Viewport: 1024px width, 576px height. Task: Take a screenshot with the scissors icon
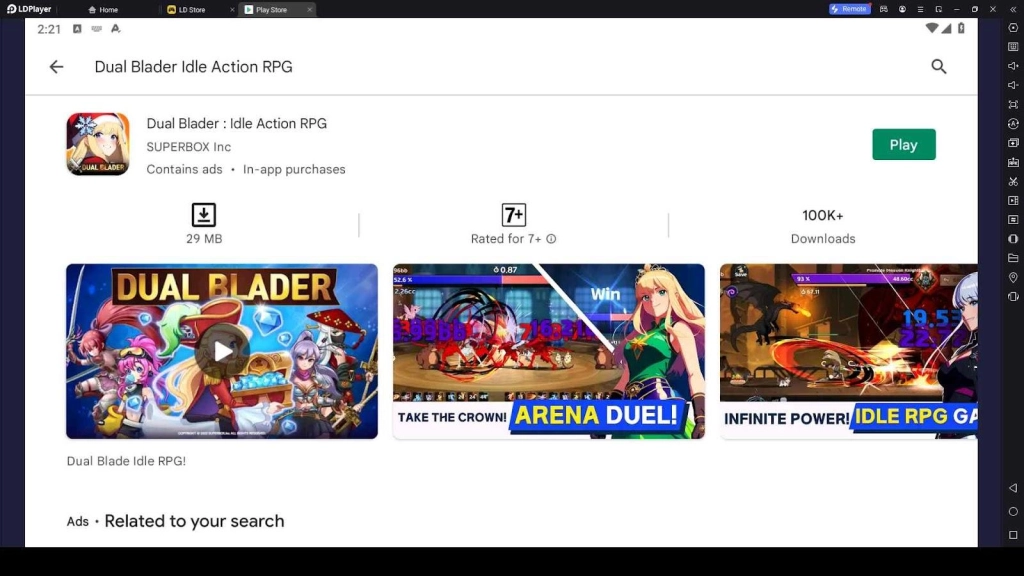point(1013,182)
